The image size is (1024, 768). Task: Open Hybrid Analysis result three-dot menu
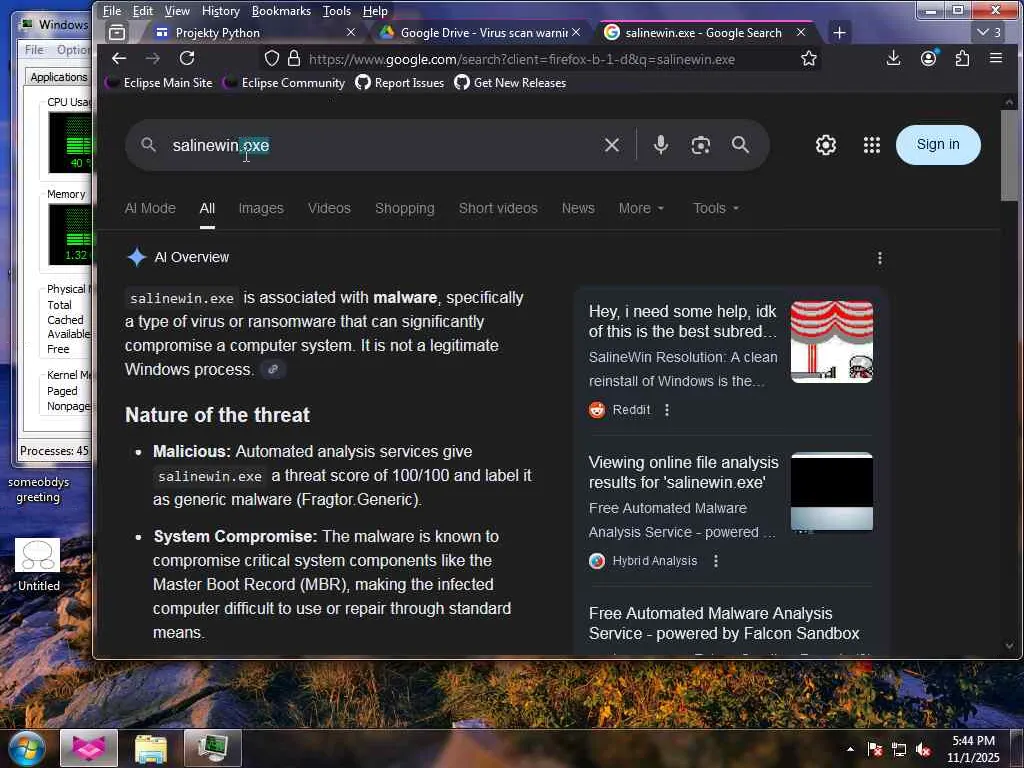(x=716, y=561)
